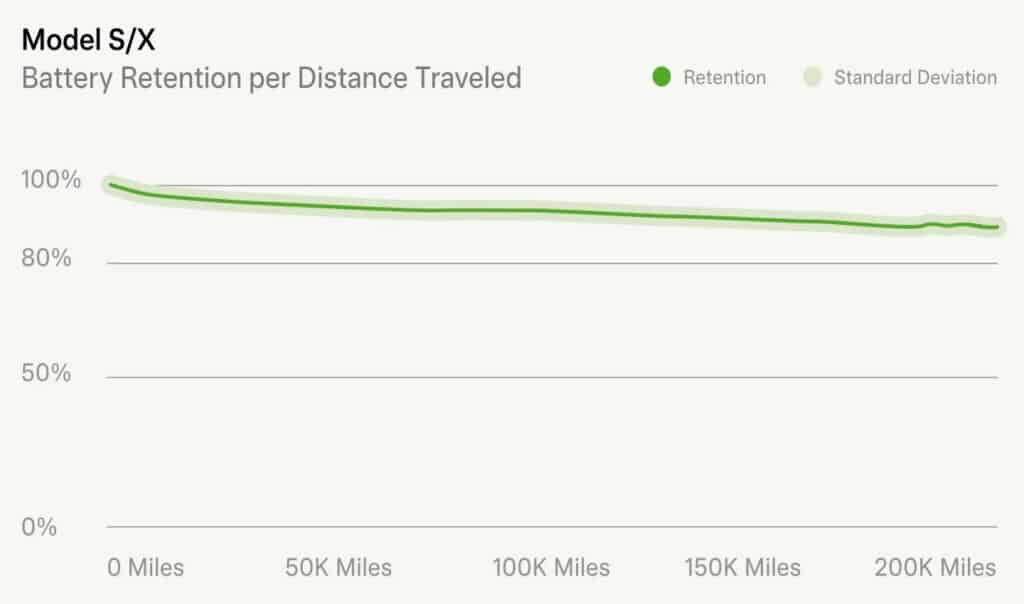Click the 200K Miles axis label
This screenshot has width=1024, height=604.
tap(937, 568)
